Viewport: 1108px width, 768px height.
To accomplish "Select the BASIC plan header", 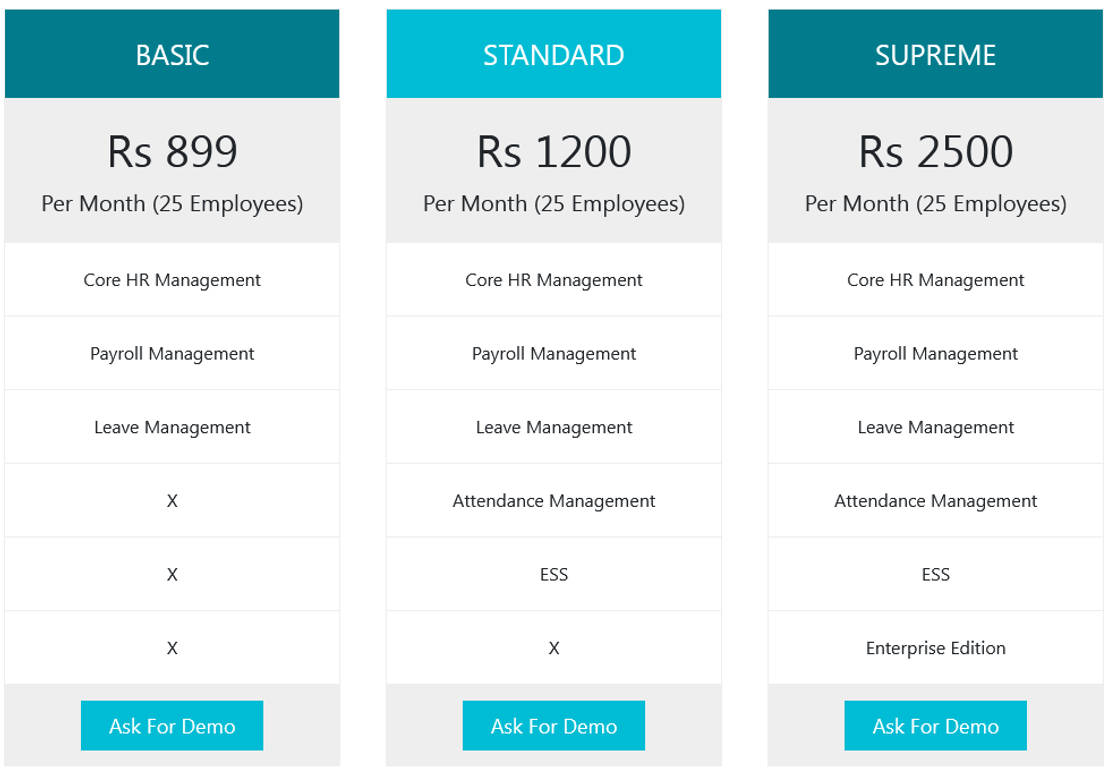I will [x=172, y=55].
